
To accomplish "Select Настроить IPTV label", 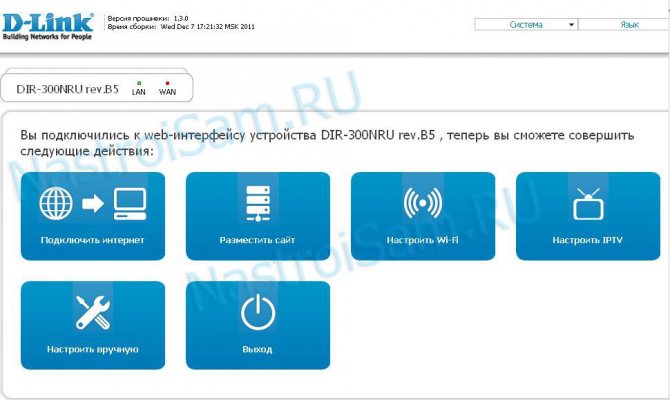I will coord(588,240).
